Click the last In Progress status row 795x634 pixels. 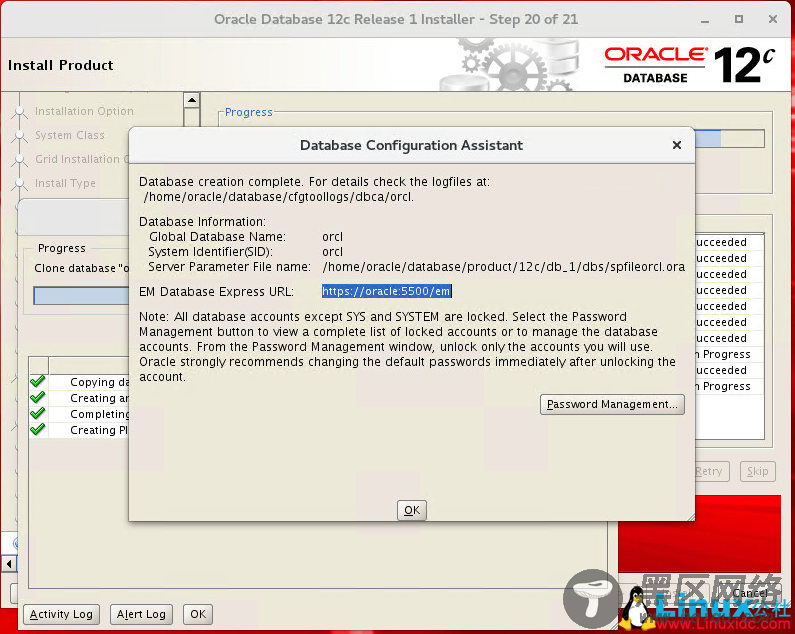tap(728, 386)
